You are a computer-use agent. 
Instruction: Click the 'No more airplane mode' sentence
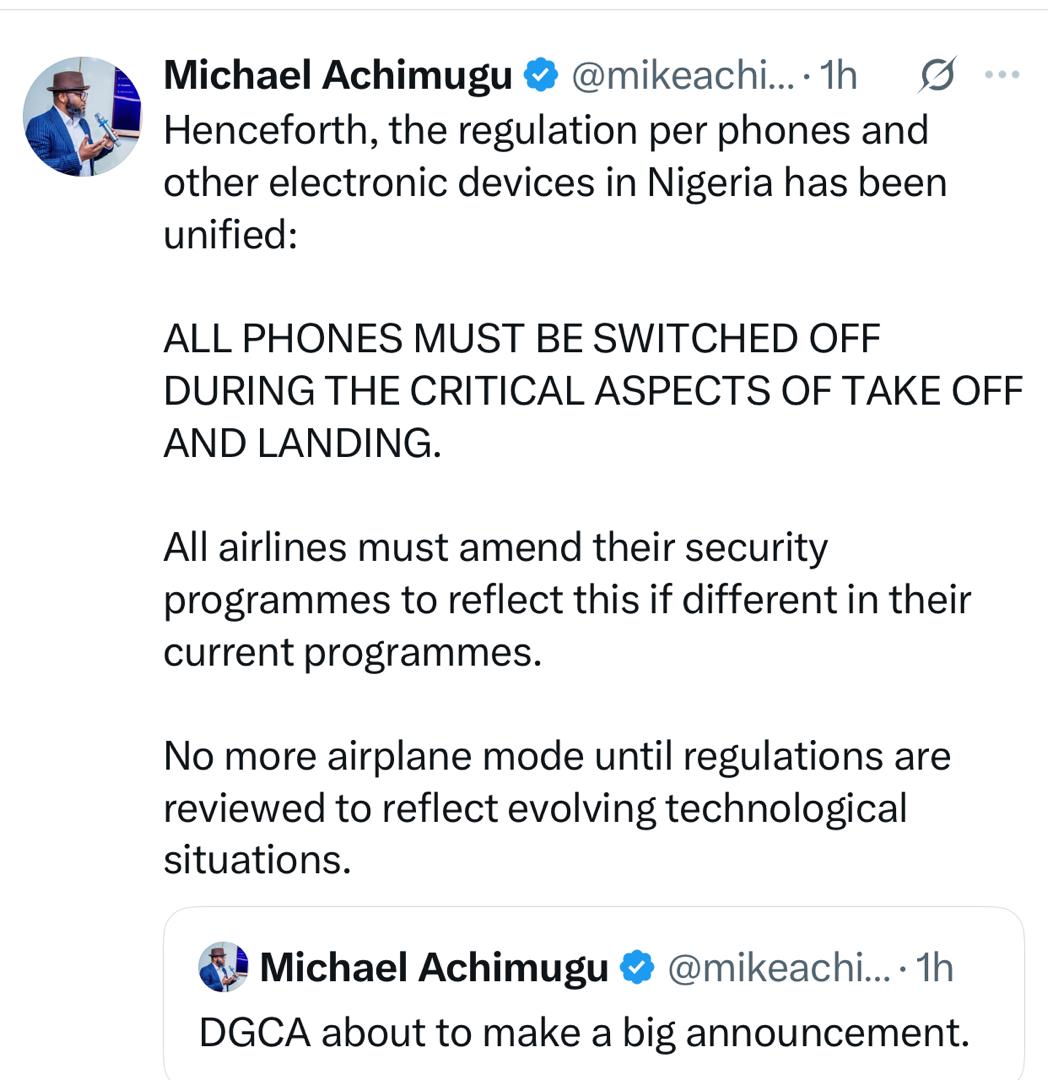556,756
